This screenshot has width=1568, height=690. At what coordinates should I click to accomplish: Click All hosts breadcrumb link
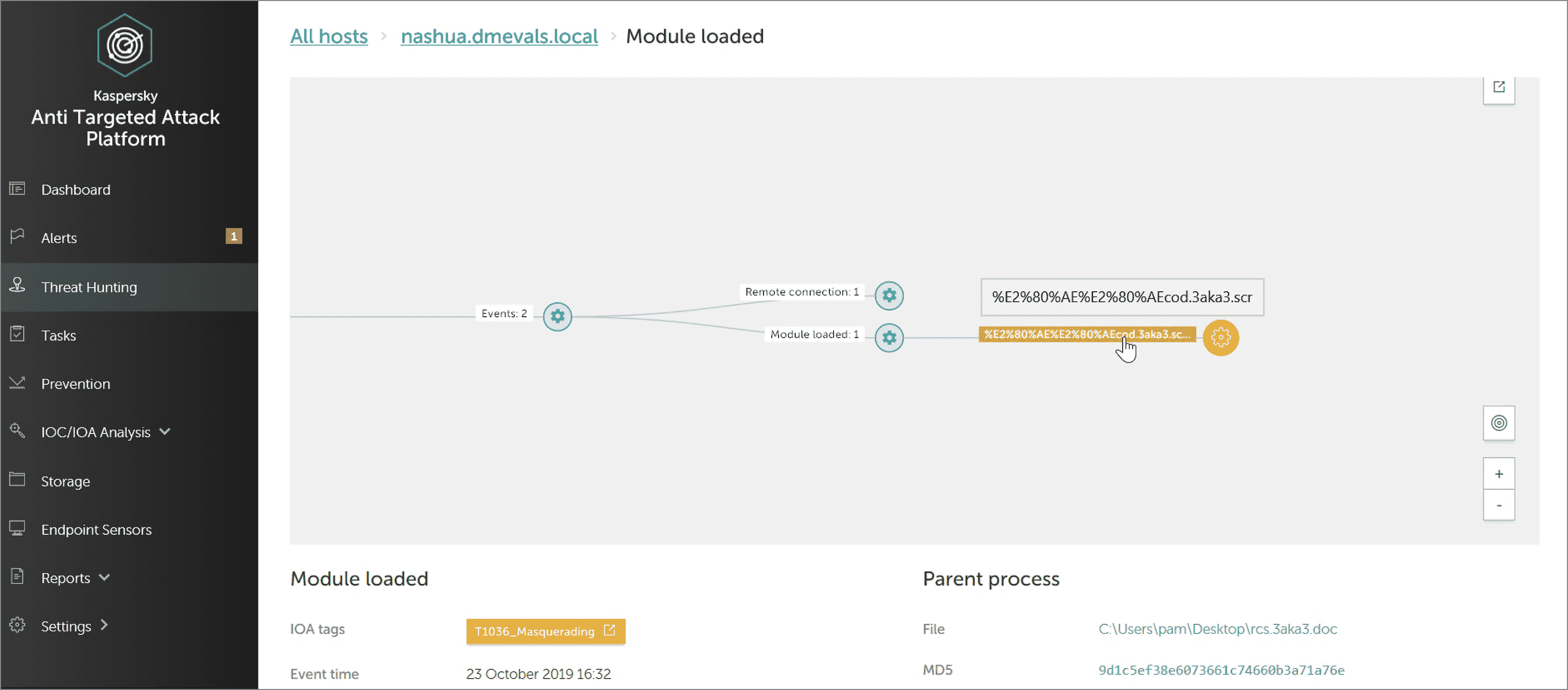tap(329, 36)
